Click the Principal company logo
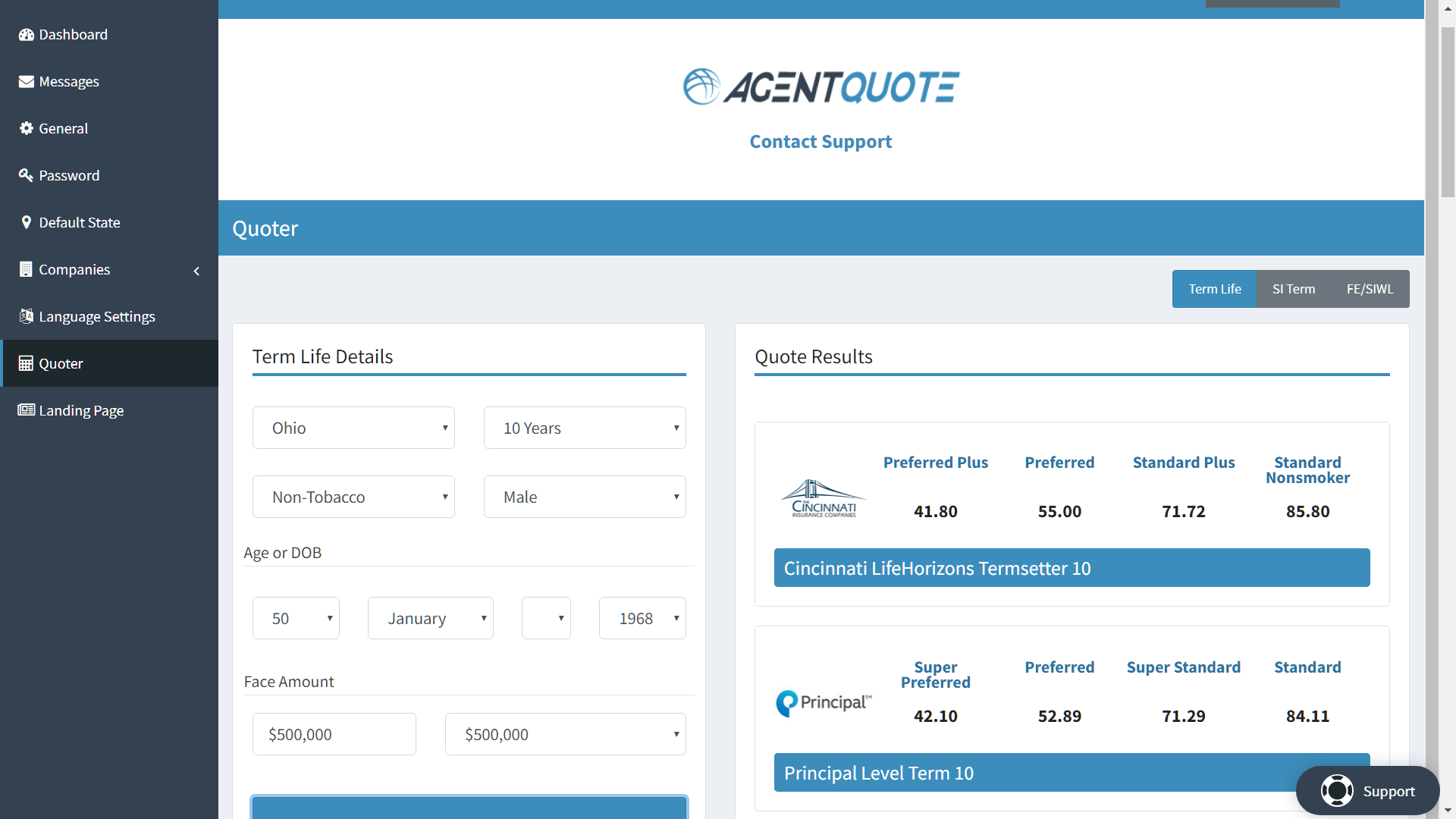The image size is (1456, 819). coord(824,703)
